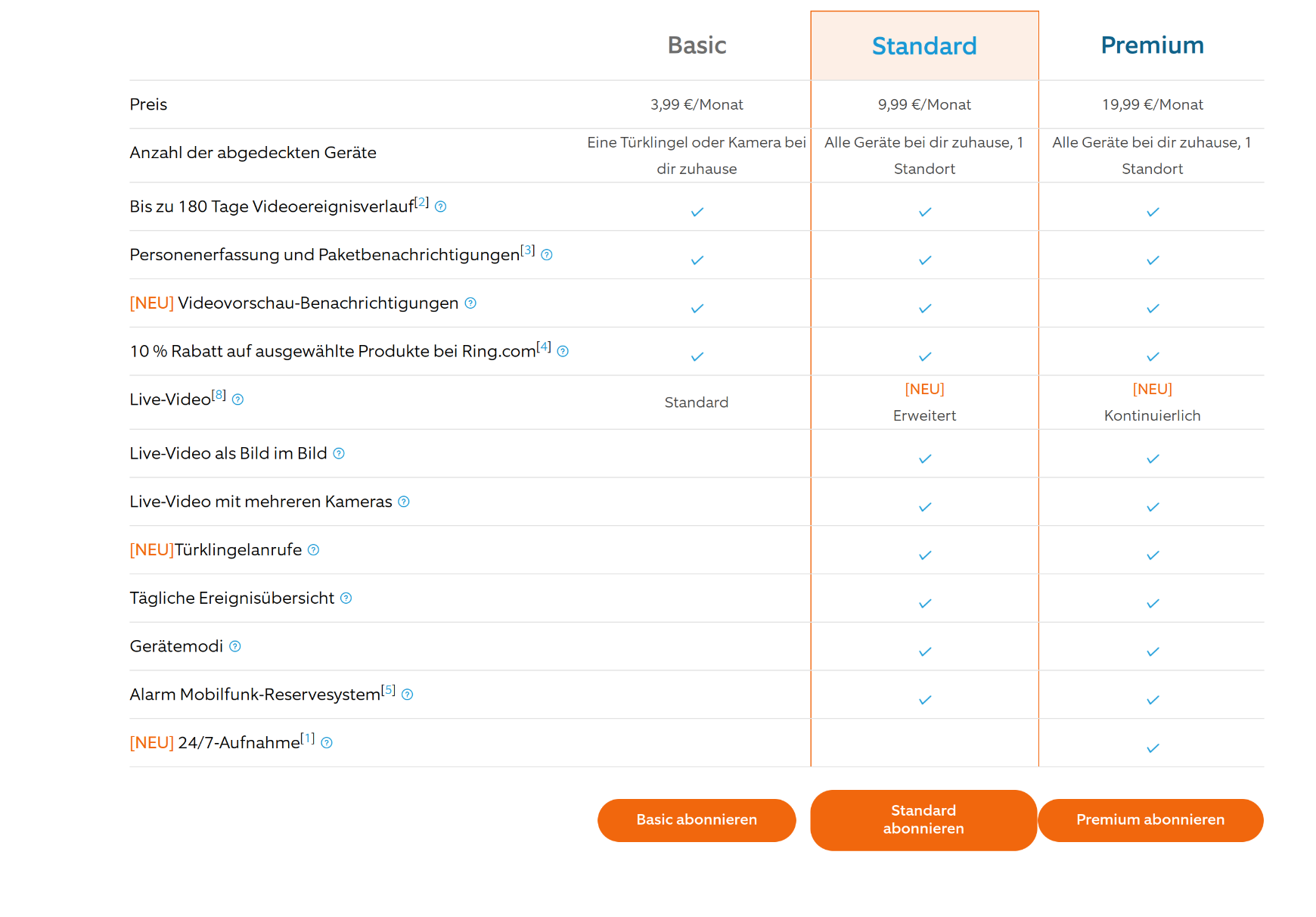Select the Standard plan column header
1316x917 pixels.
[x=924, y=46]
